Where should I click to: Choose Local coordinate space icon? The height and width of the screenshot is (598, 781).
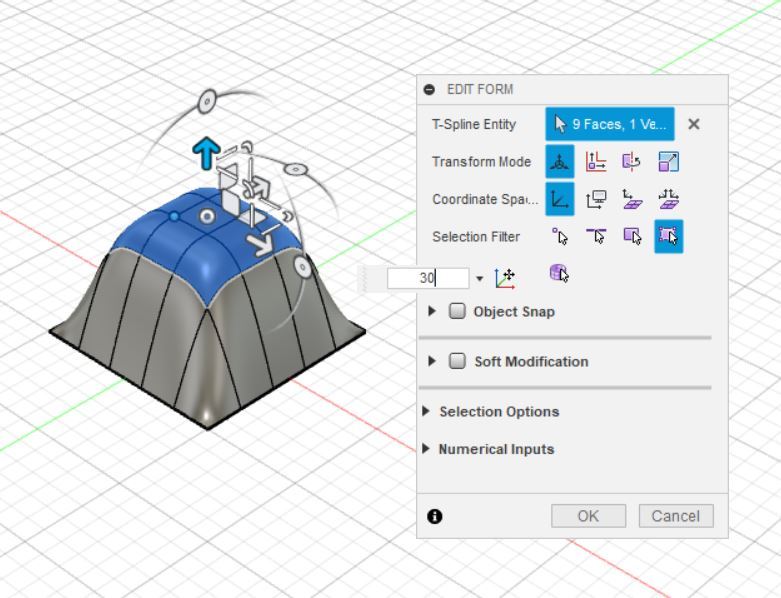[x=632, y=199]
